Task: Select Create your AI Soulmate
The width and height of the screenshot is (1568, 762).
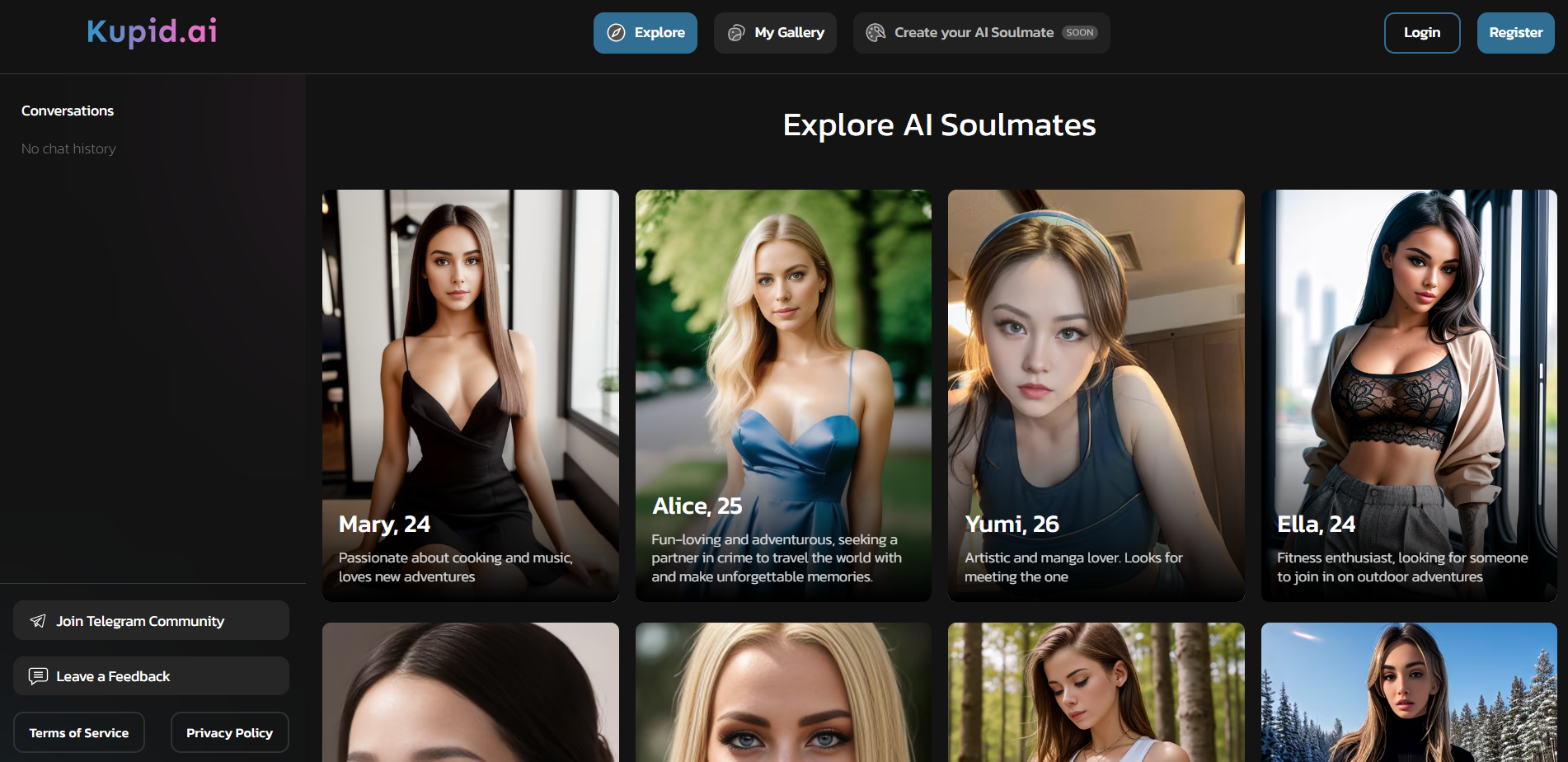Action: coord(974,33)
